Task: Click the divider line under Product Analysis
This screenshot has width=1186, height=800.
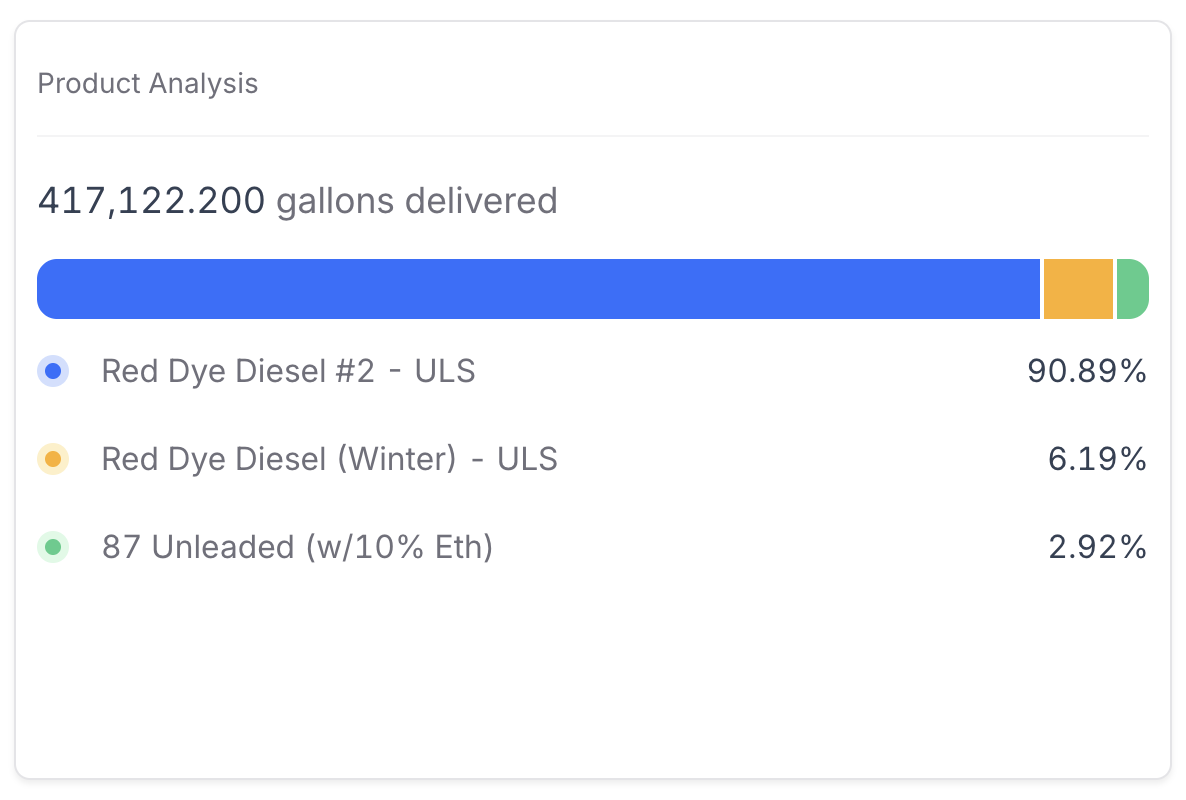Action: 592,135
